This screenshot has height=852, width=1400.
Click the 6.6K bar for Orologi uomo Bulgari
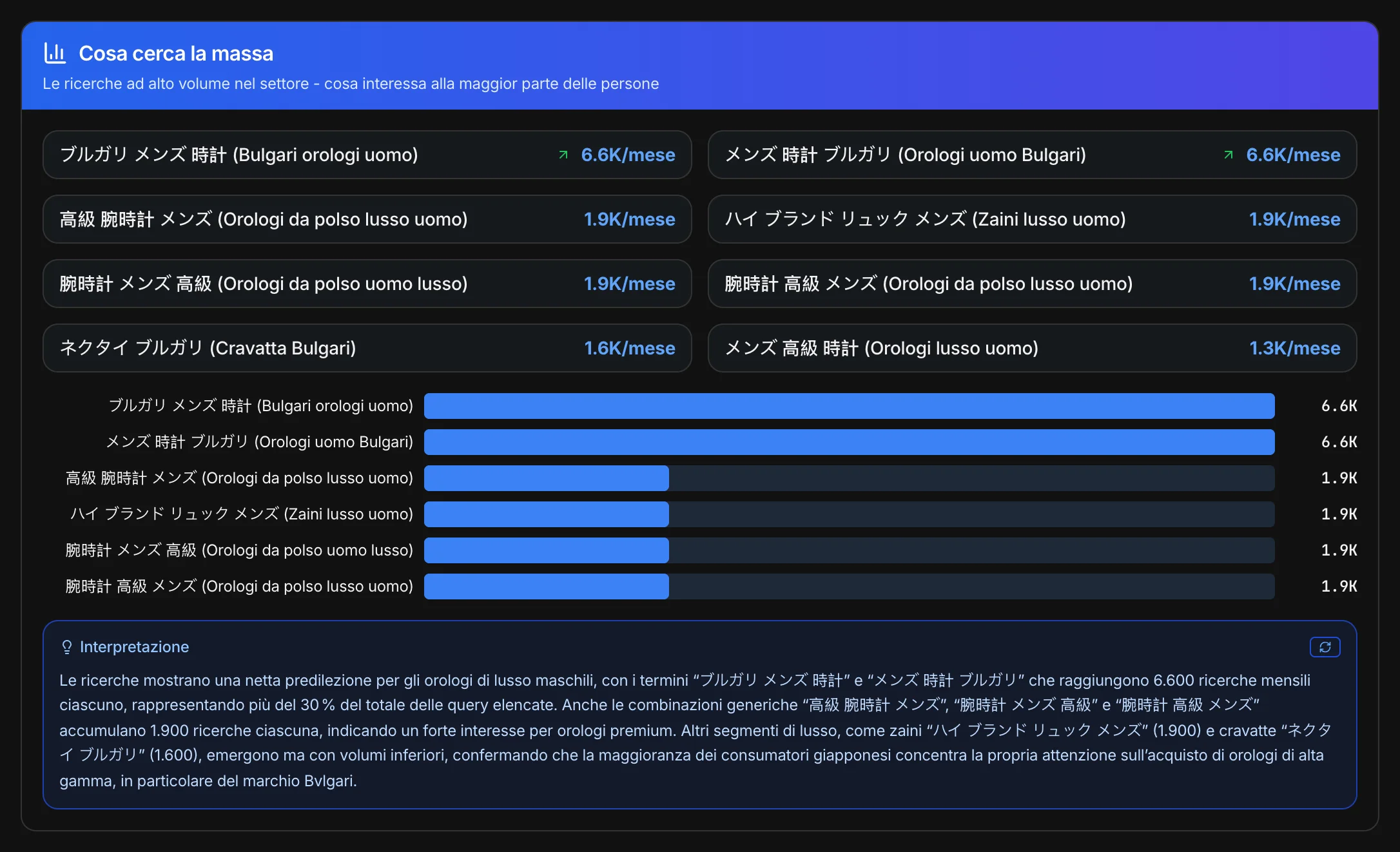click(849, 442)
